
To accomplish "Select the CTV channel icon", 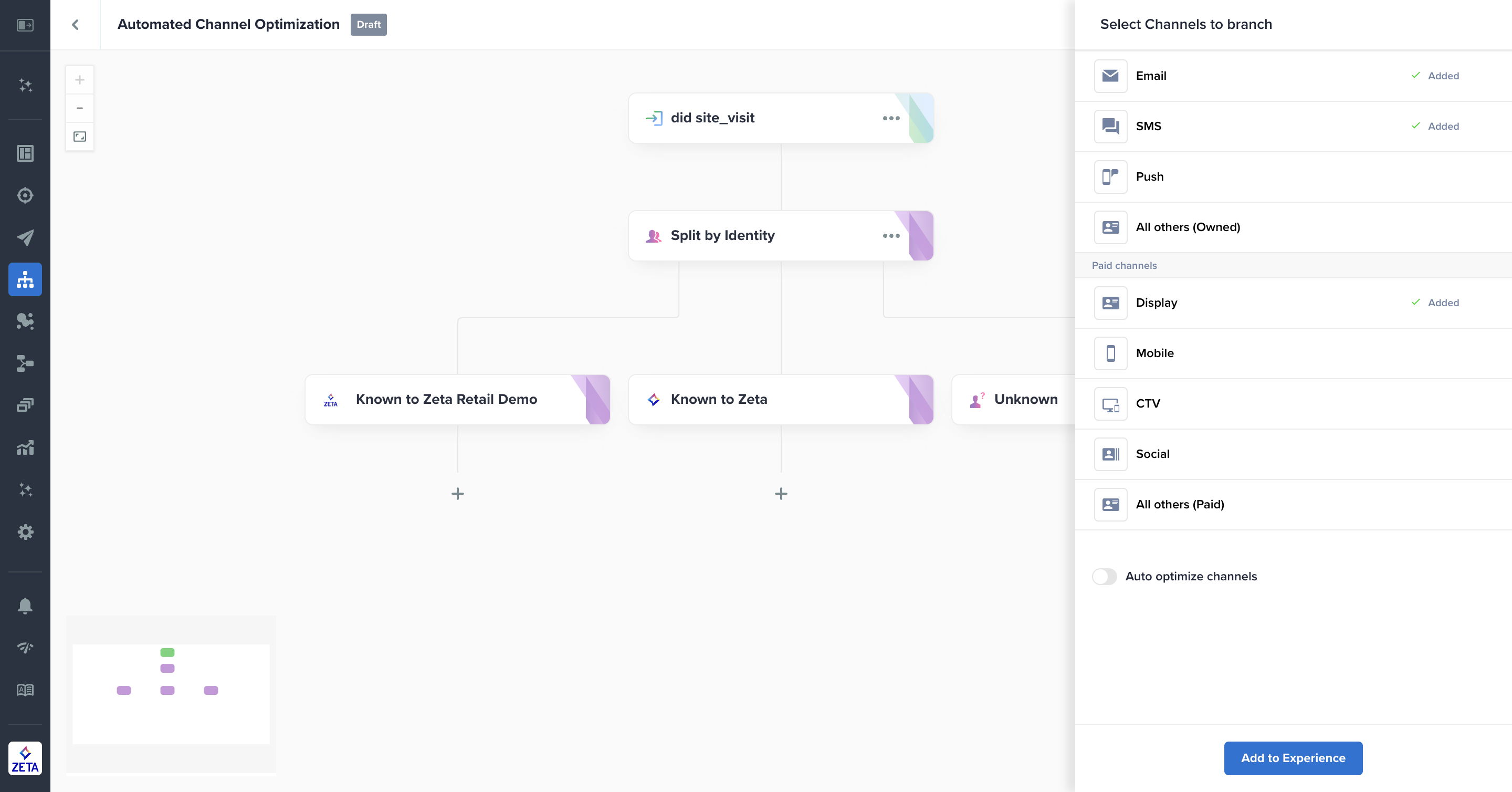I will click(x=1110, y=403).
